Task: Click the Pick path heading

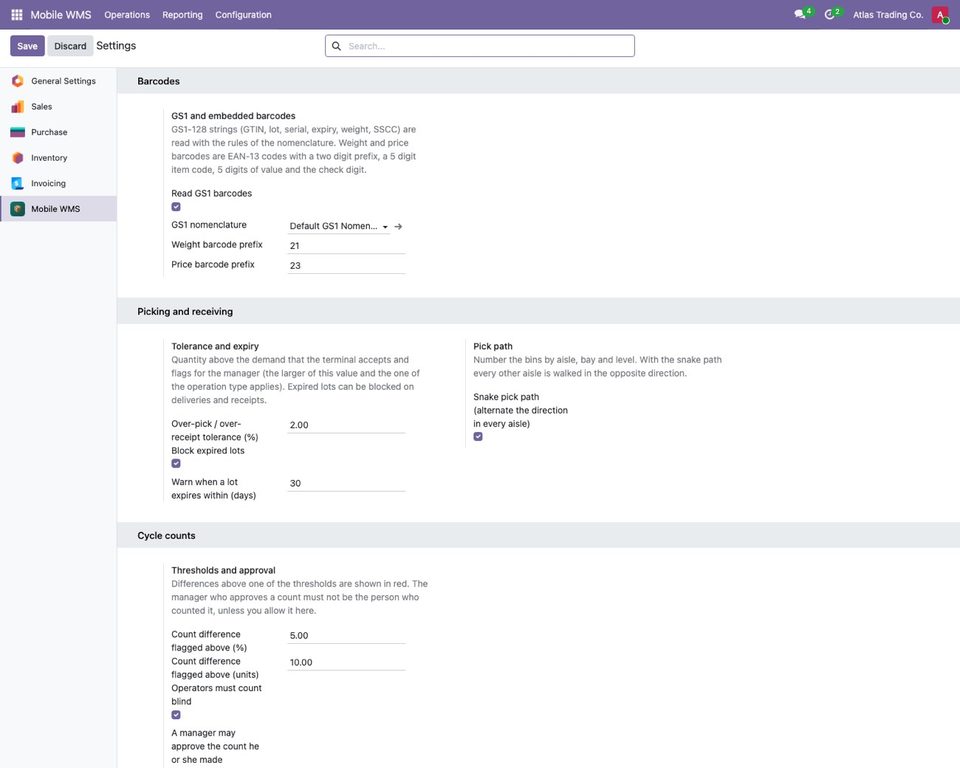Action: (493, 346)
